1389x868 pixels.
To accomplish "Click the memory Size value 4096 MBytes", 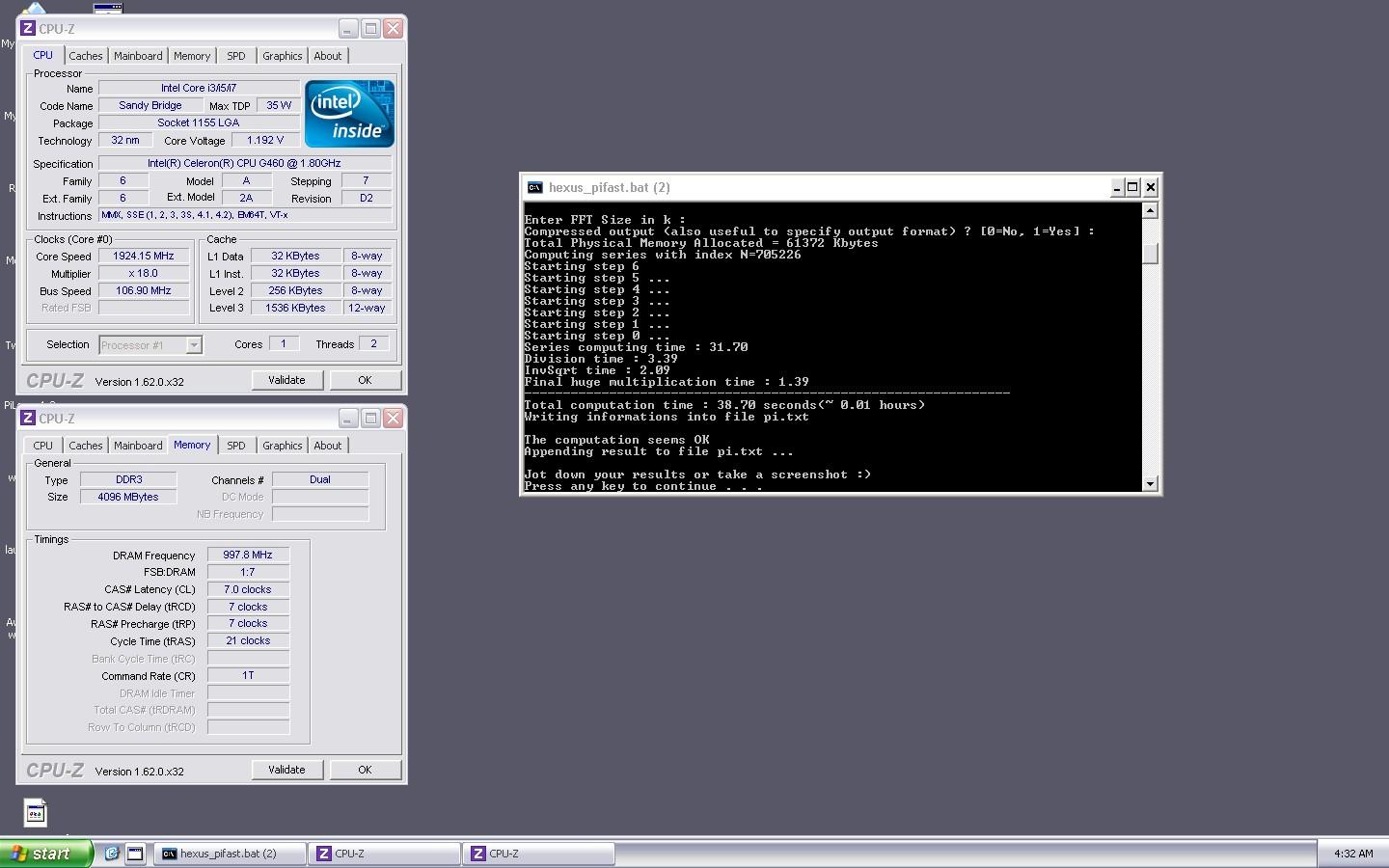I will click(128, 497).
